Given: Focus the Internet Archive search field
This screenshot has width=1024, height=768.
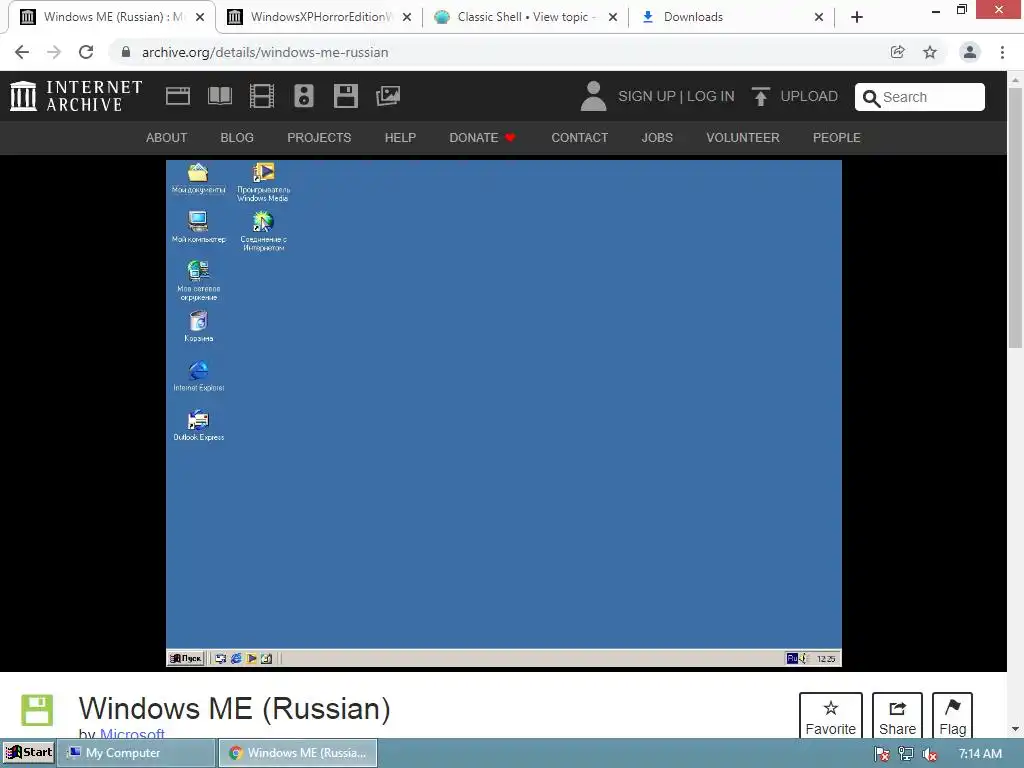Looking at the screenshot, I should point(920,97).
